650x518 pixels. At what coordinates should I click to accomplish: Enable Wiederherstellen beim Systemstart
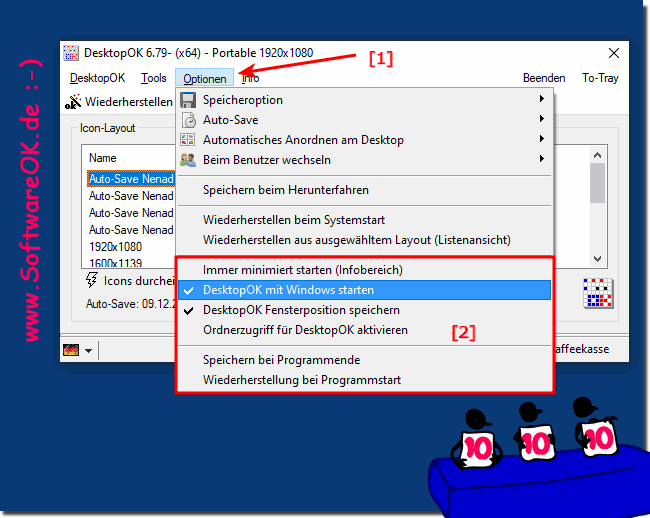[x=364, y=220]
